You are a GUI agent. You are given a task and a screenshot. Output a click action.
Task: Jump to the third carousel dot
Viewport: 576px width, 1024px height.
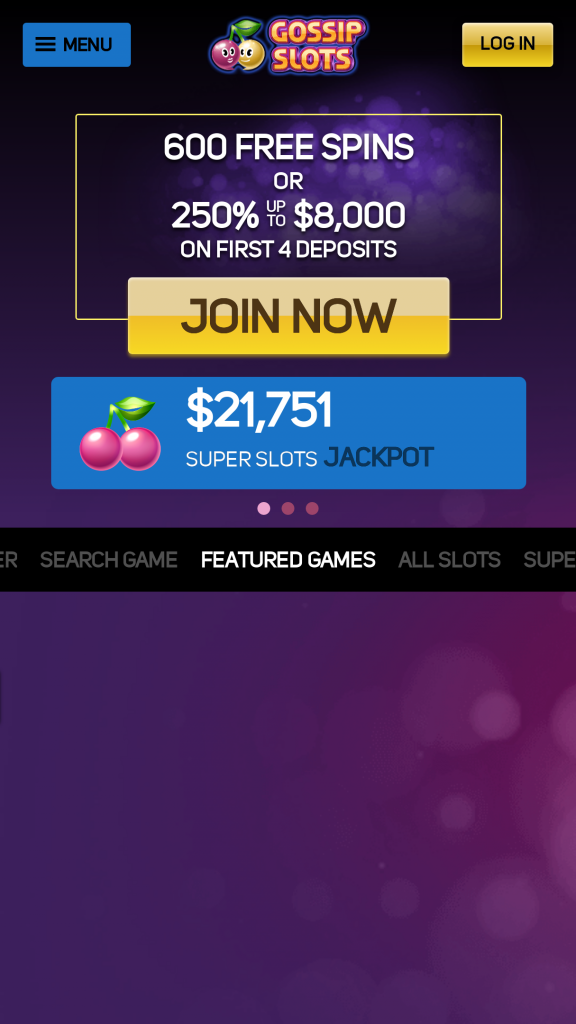point(312,509)
